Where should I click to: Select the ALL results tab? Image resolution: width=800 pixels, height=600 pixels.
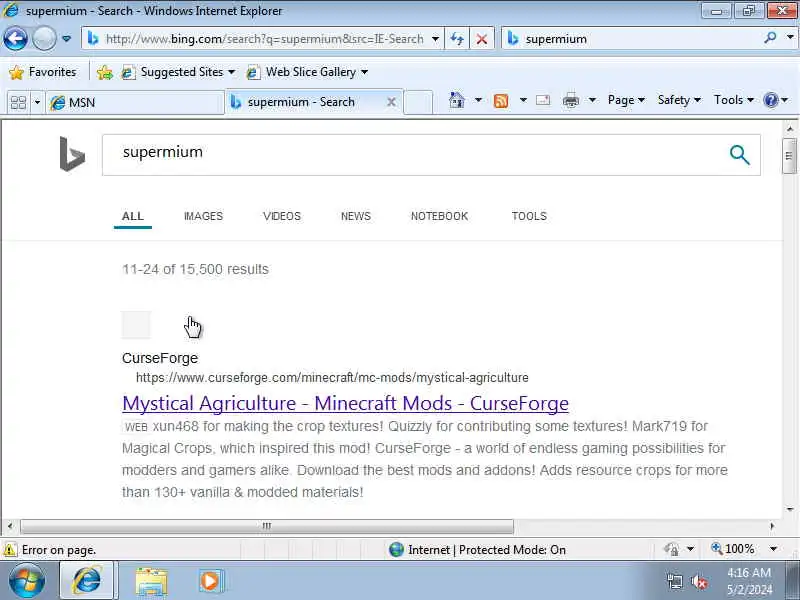coord(133,216)
